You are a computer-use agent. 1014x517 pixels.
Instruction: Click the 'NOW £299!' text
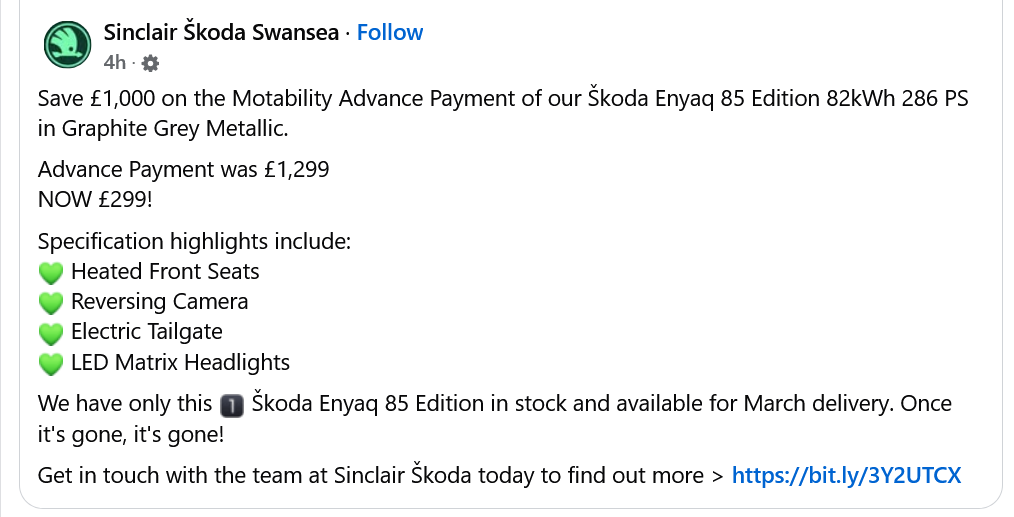click(95, 199)
